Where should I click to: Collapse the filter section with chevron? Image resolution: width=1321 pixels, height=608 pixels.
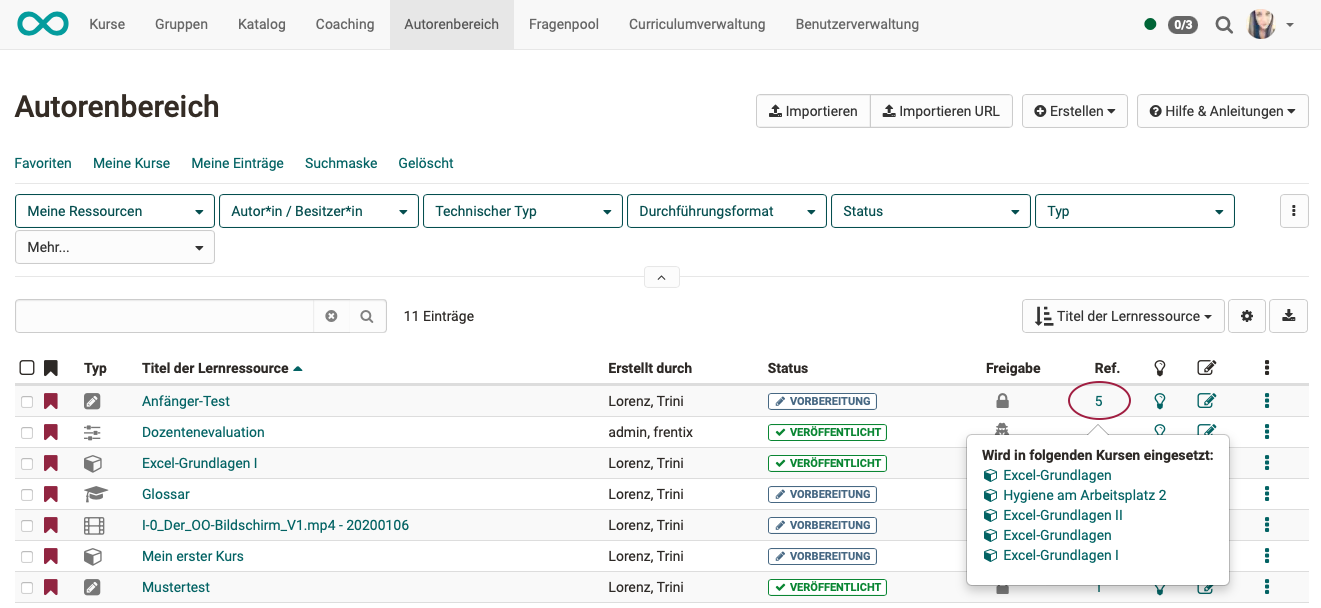coord(661,277)
